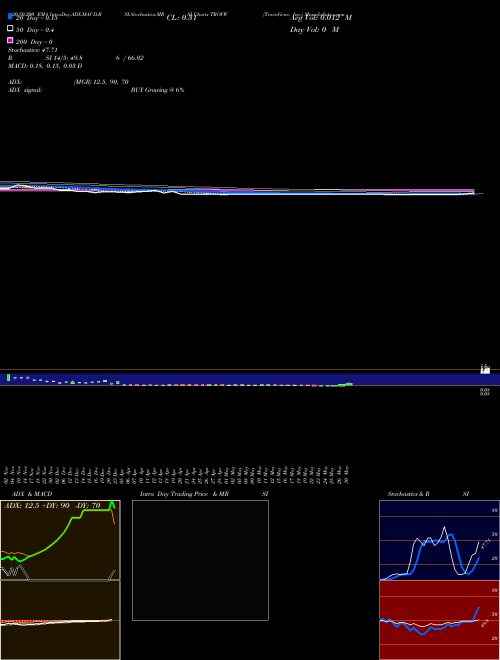Click the small white icon right of volume strip
The width and height of the screenshot is (500, 660).
pyautogui.click(x=485, y=370)
